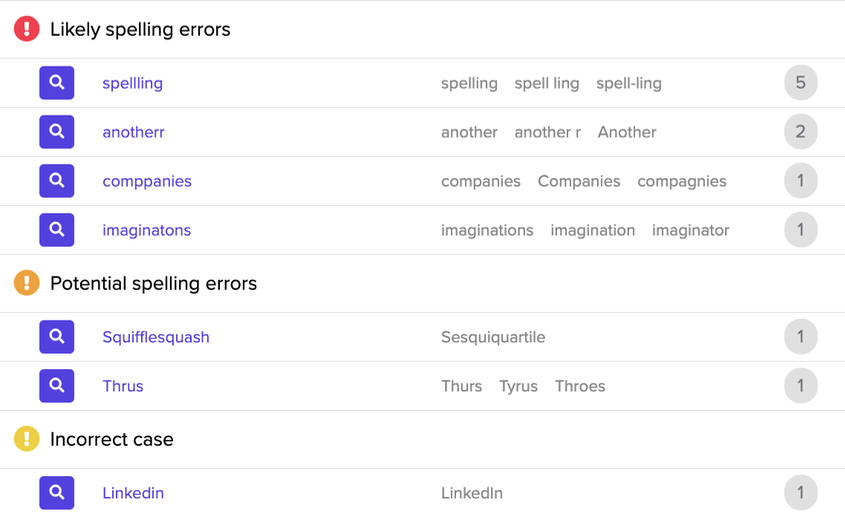This screenshot has width=845, height=519.
Task: Click count badge 5 for 'spellling'
Action: coord(801,82)
